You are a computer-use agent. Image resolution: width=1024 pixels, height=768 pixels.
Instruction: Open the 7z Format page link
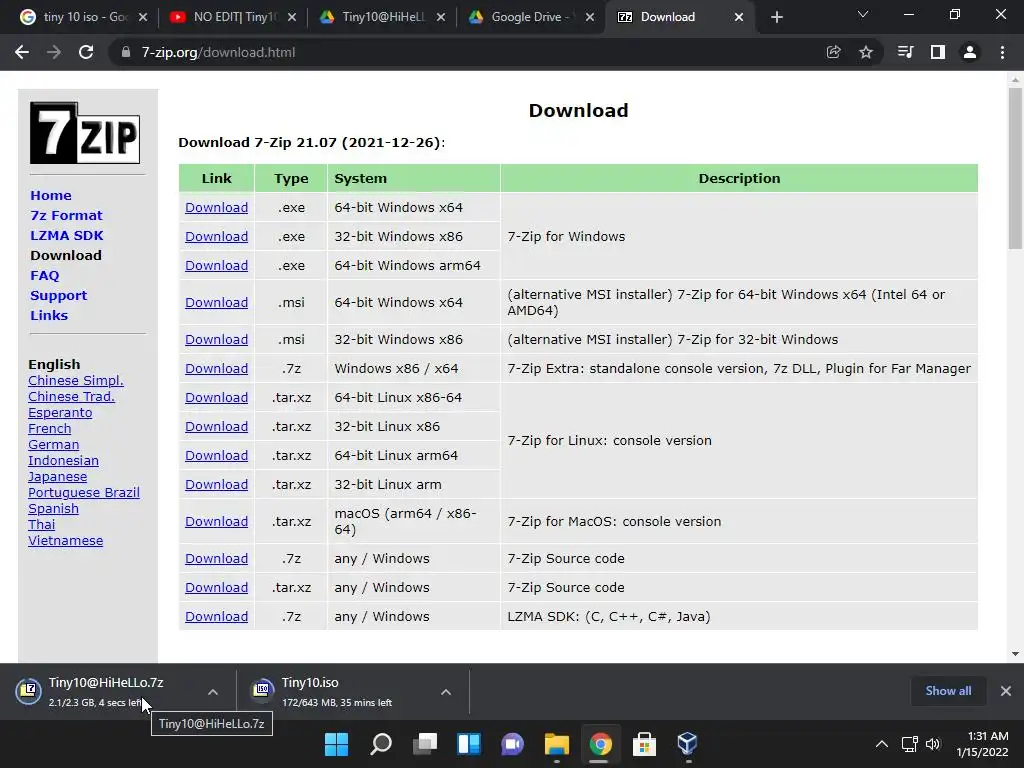coord(66,216)
